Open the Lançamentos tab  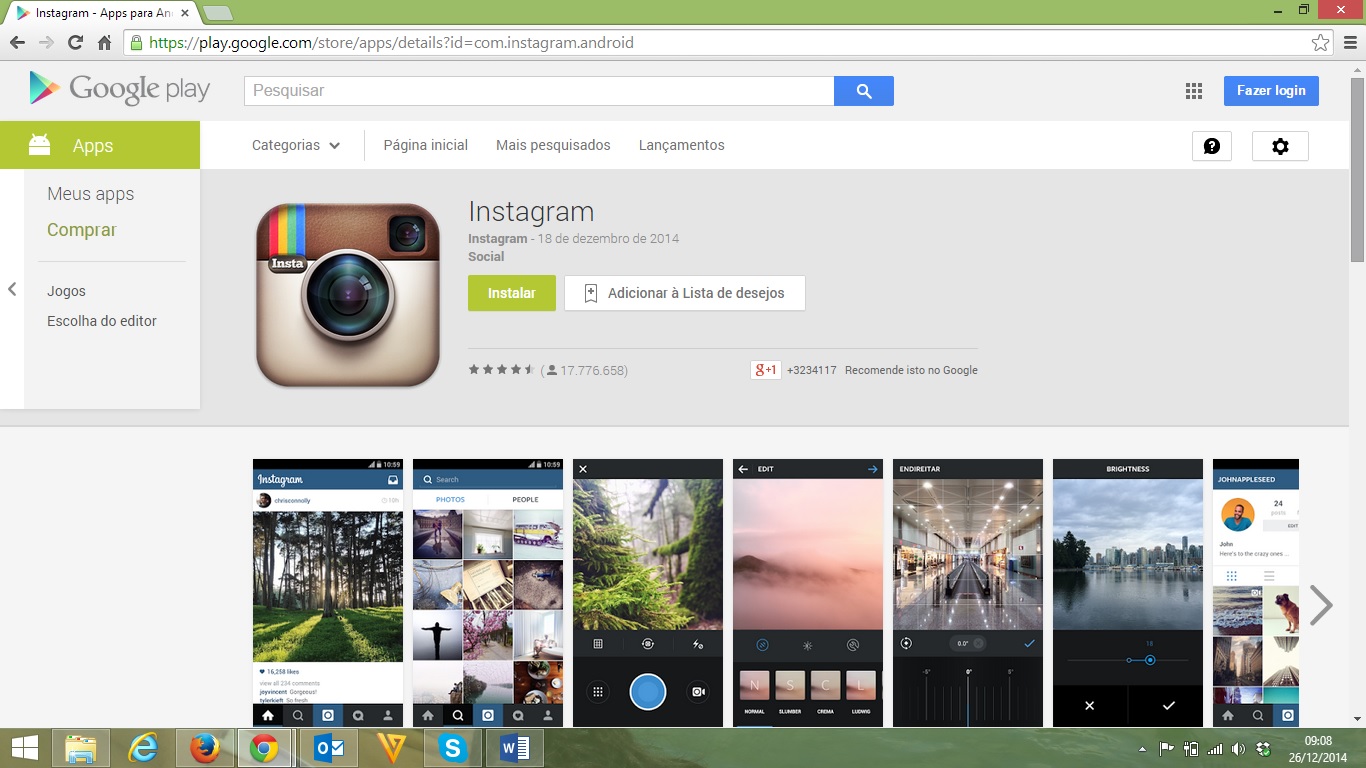point(681,145)
